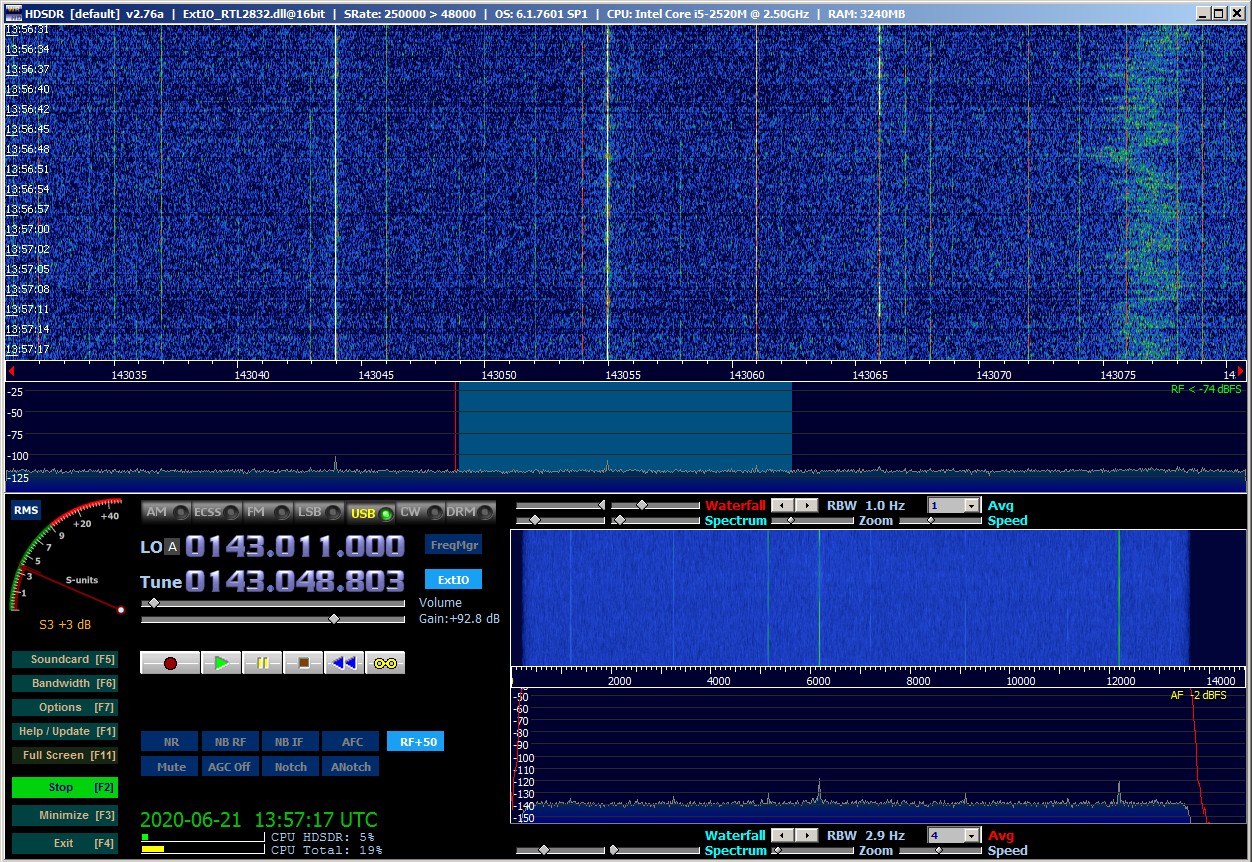
Task: Click 6000 on the AF frequency scale
Action: click(819, 681)
